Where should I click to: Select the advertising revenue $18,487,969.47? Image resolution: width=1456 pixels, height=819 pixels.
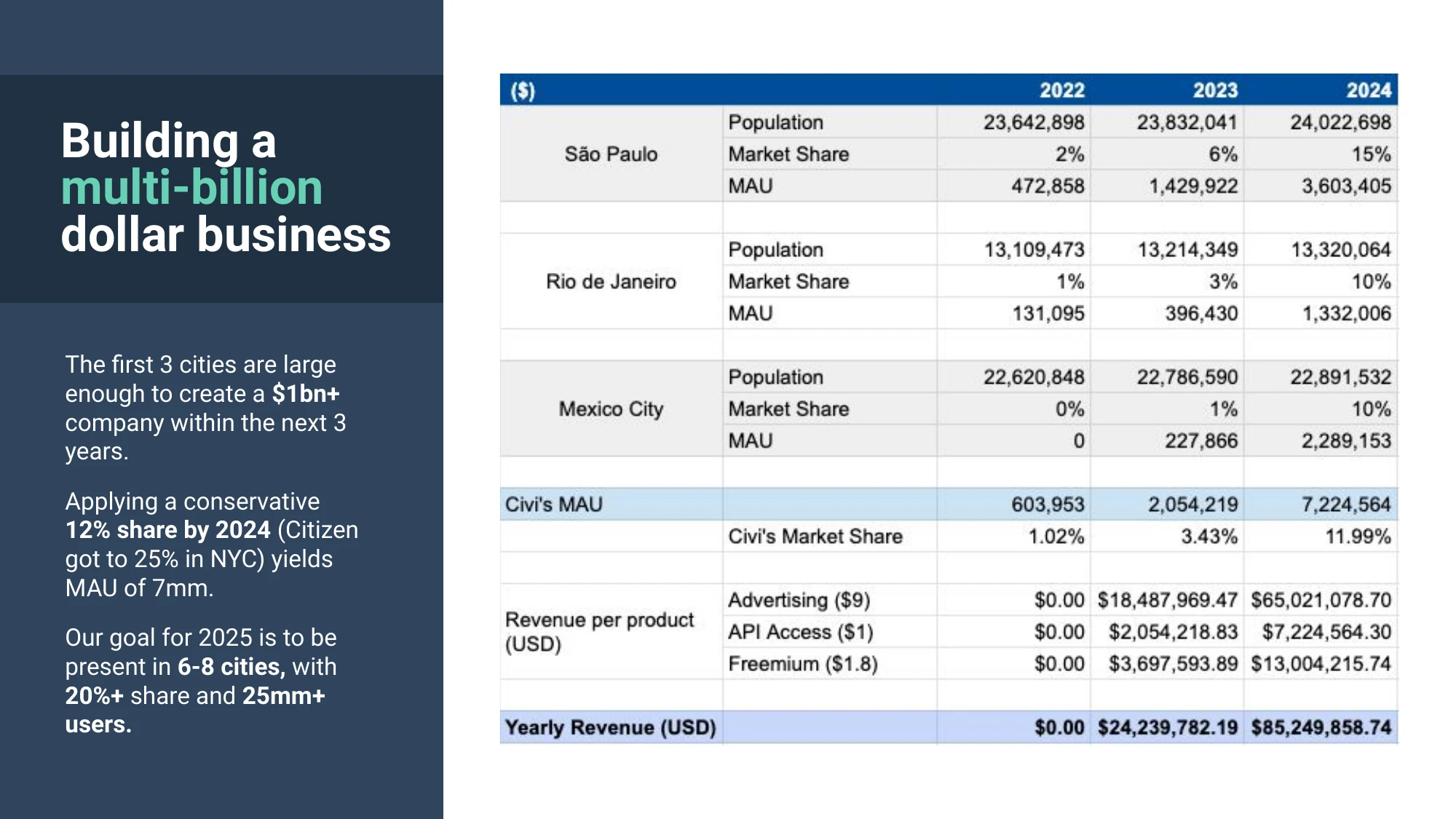1168,600
